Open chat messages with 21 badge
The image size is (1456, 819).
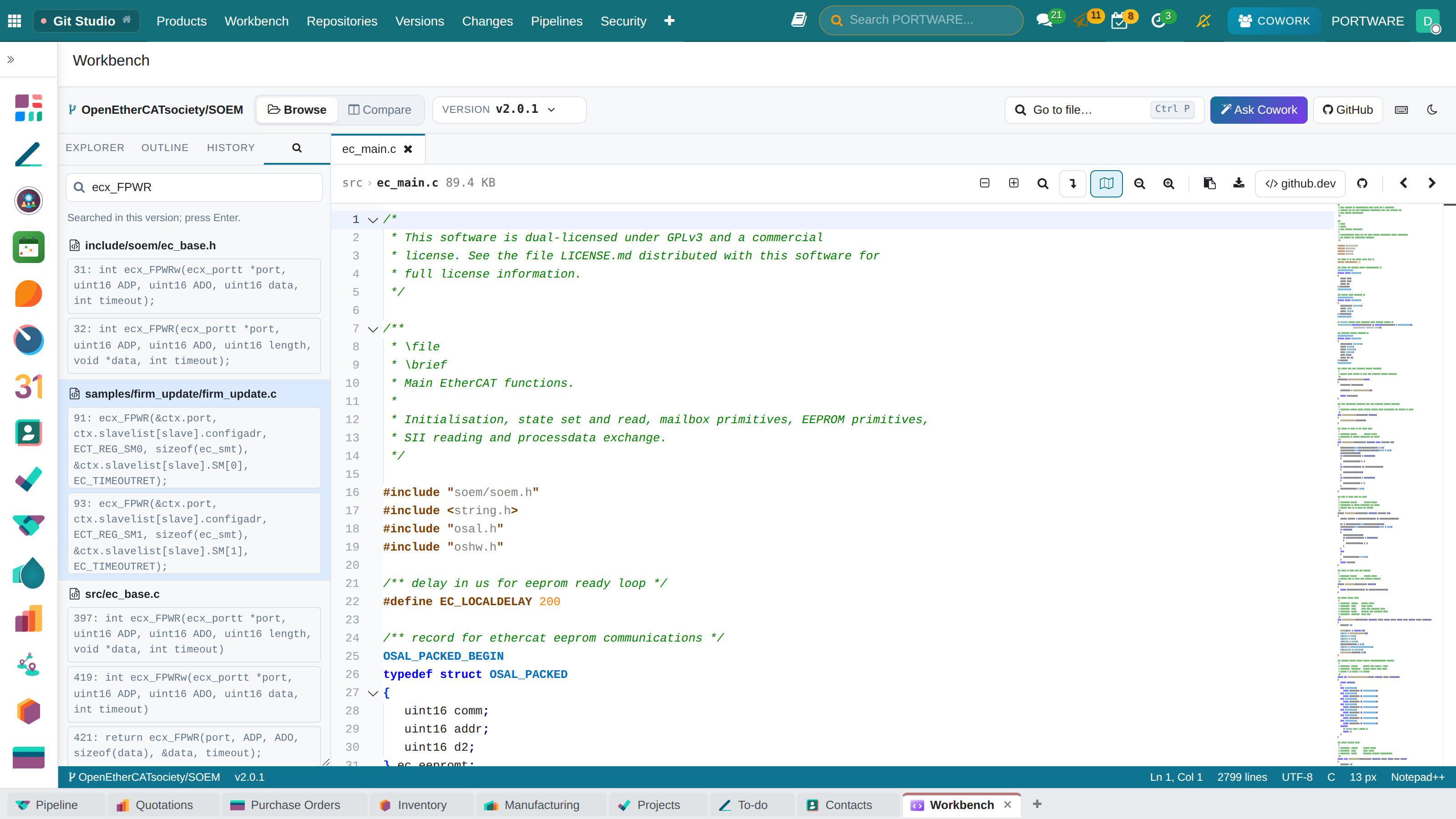tap(1044, 21)
